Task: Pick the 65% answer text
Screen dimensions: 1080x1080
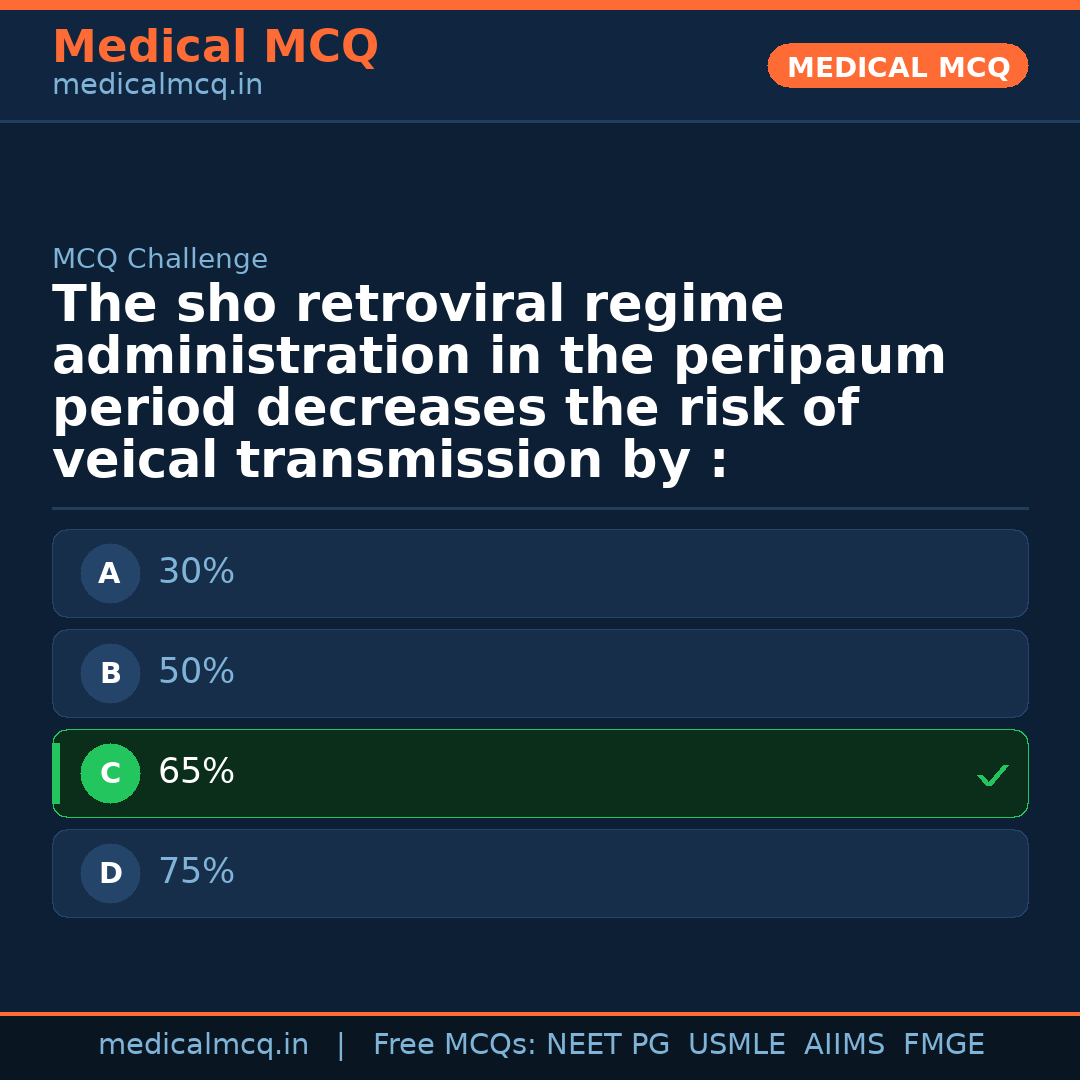Action: coord(196,772)
